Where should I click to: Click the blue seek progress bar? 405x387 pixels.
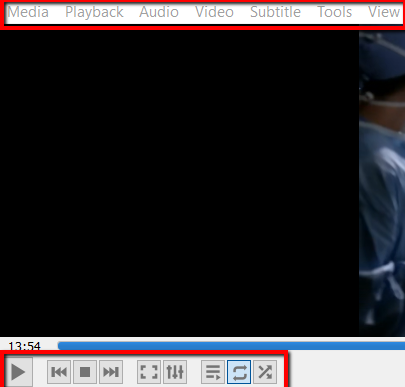[x=231, y=346]
